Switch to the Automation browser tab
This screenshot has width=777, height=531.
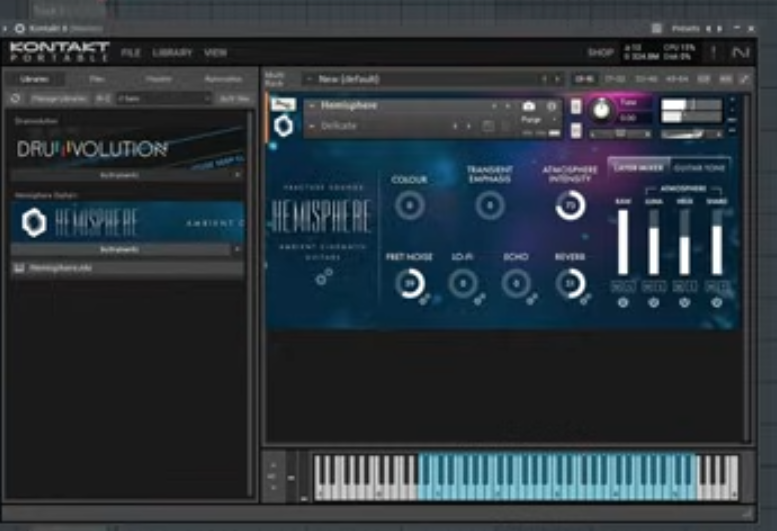coord(223,79)
